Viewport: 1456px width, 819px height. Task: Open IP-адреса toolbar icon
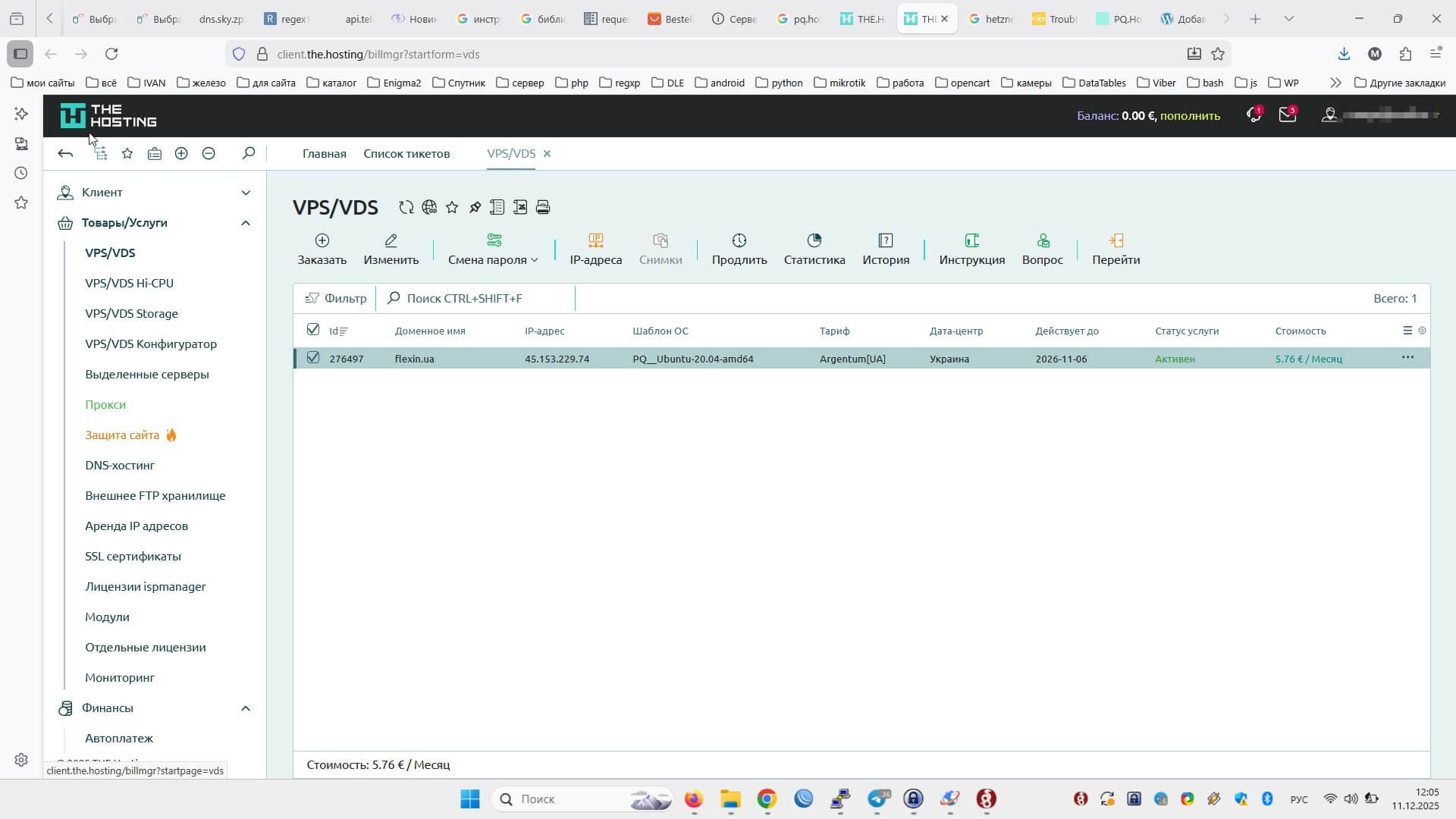point(595,241)
